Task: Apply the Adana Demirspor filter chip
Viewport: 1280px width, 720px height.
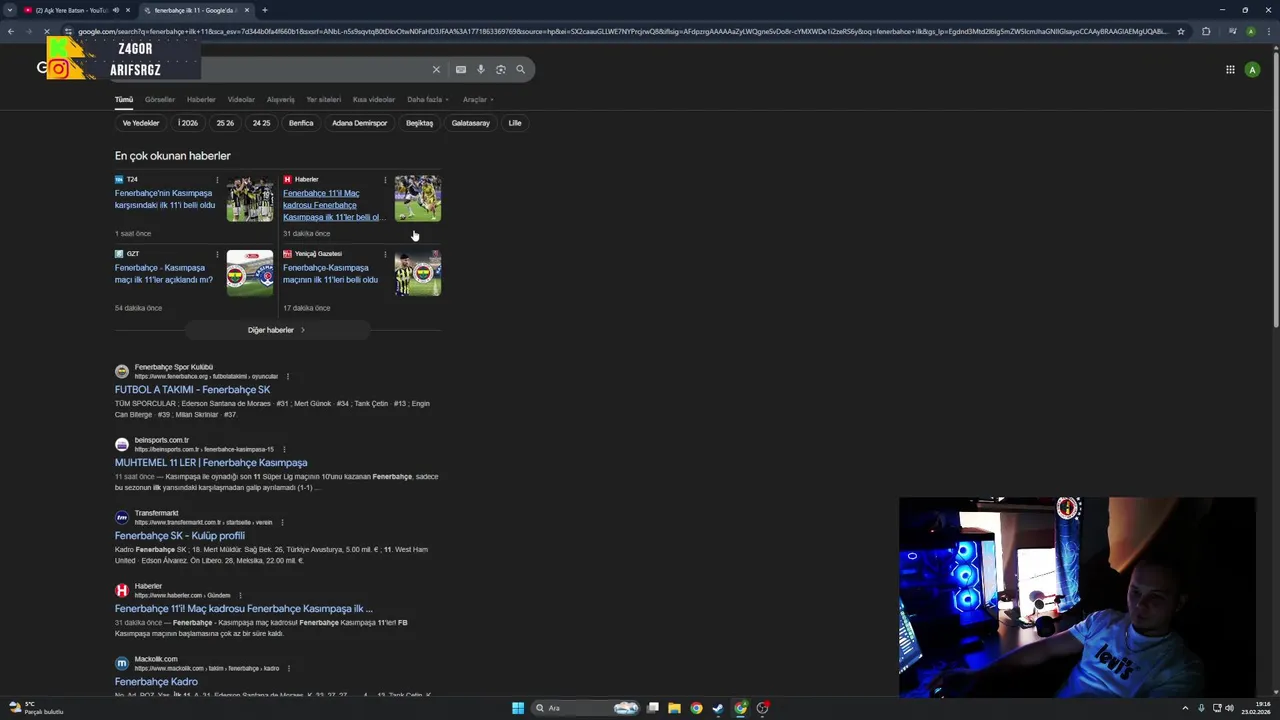Action: point(360,123)
